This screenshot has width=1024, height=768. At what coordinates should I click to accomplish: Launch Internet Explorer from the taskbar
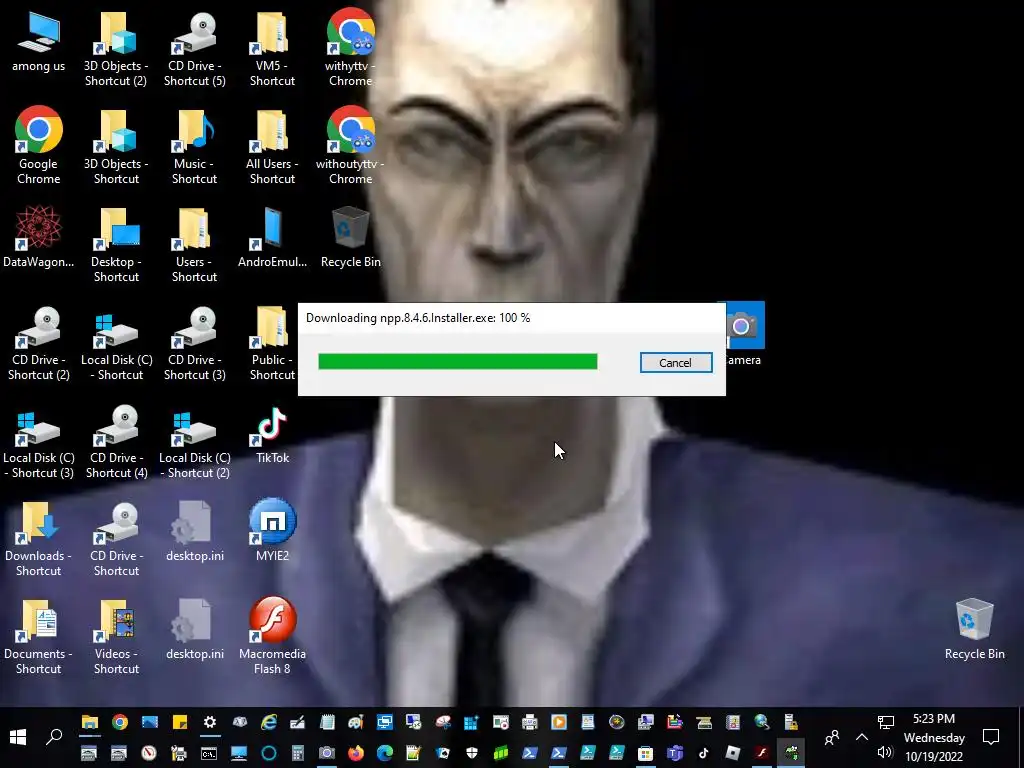269,722
